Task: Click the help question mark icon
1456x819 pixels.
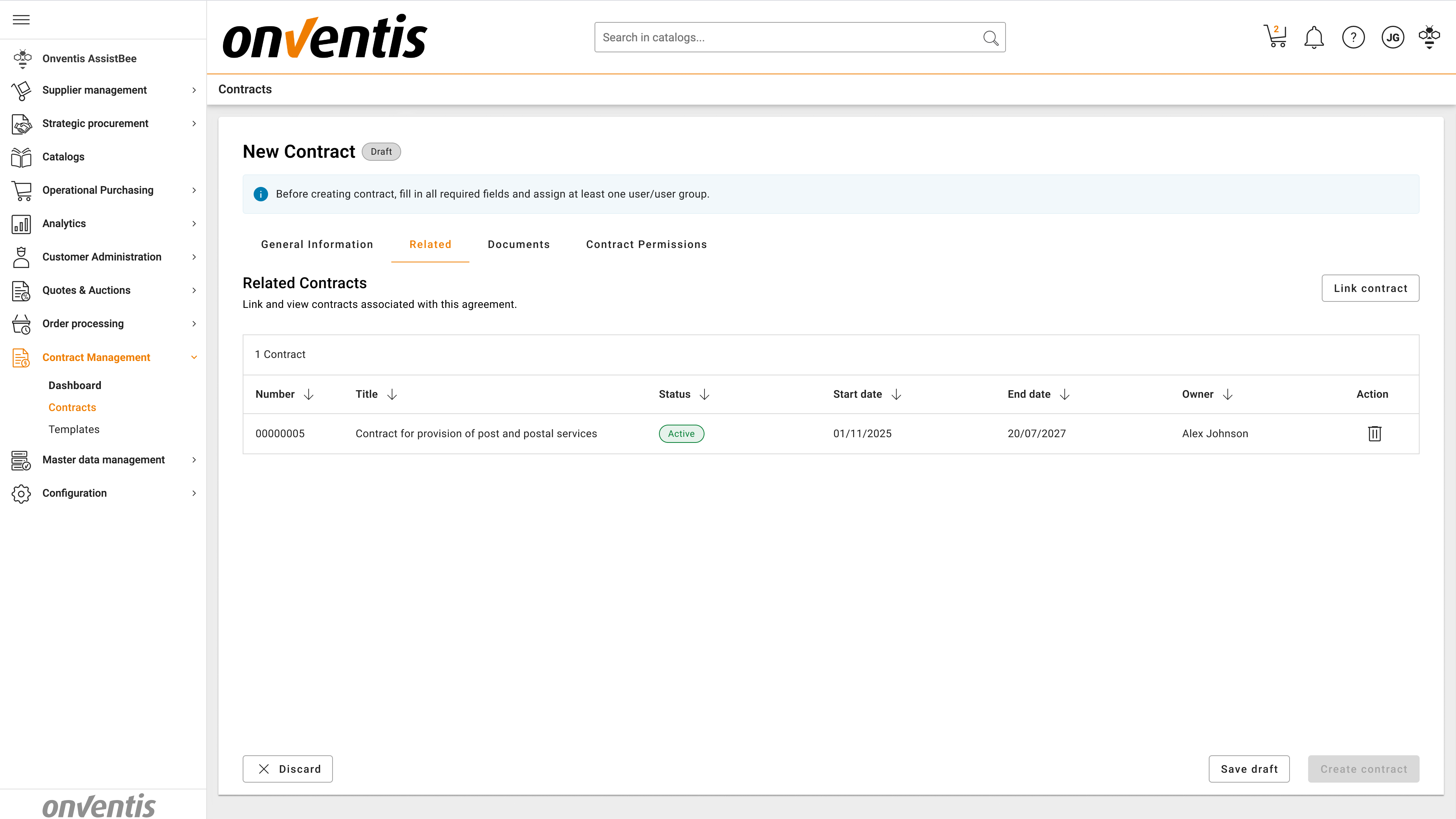Action: coord(1353,37)
